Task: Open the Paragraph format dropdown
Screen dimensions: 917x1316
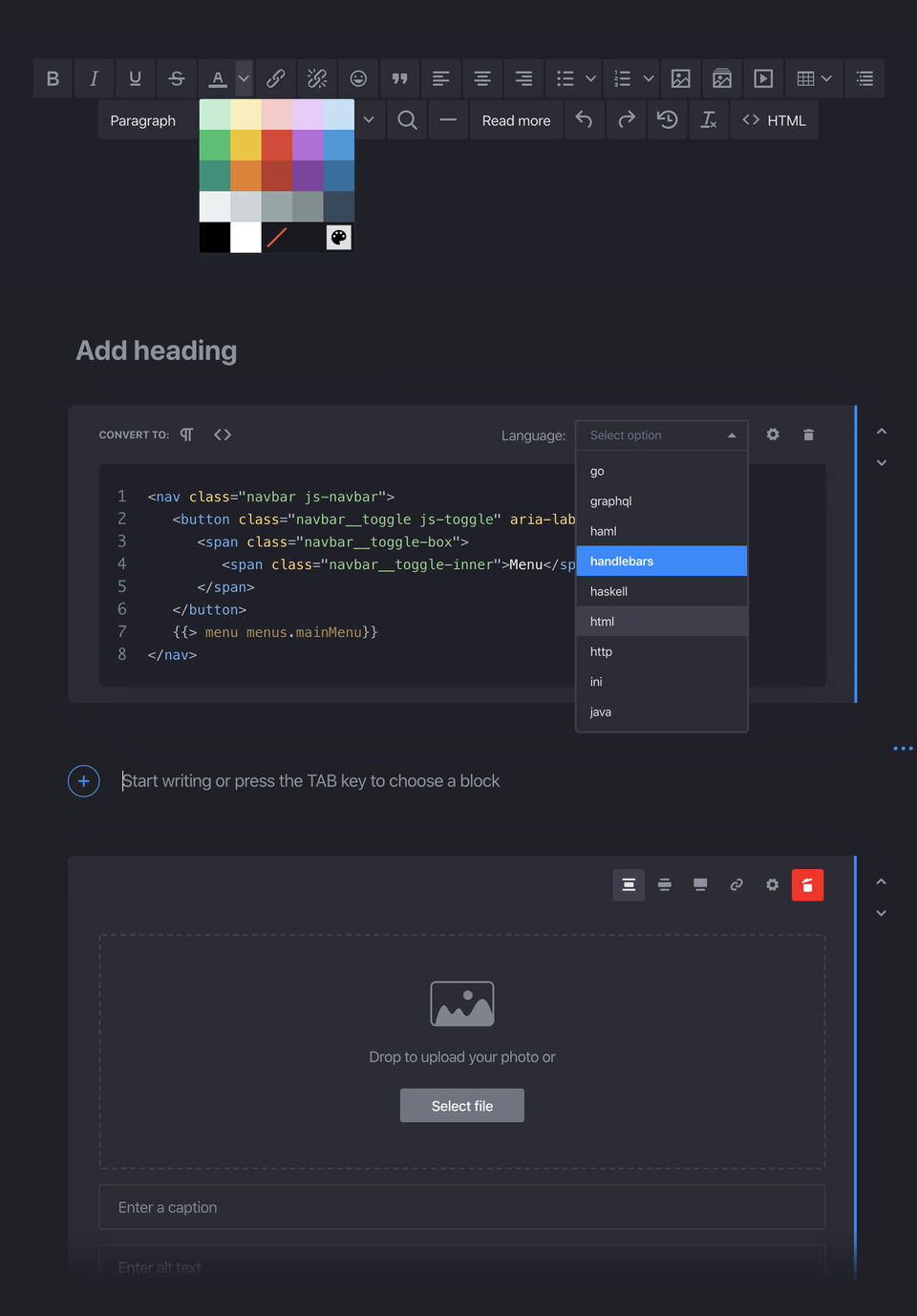Action: point(143,120)
